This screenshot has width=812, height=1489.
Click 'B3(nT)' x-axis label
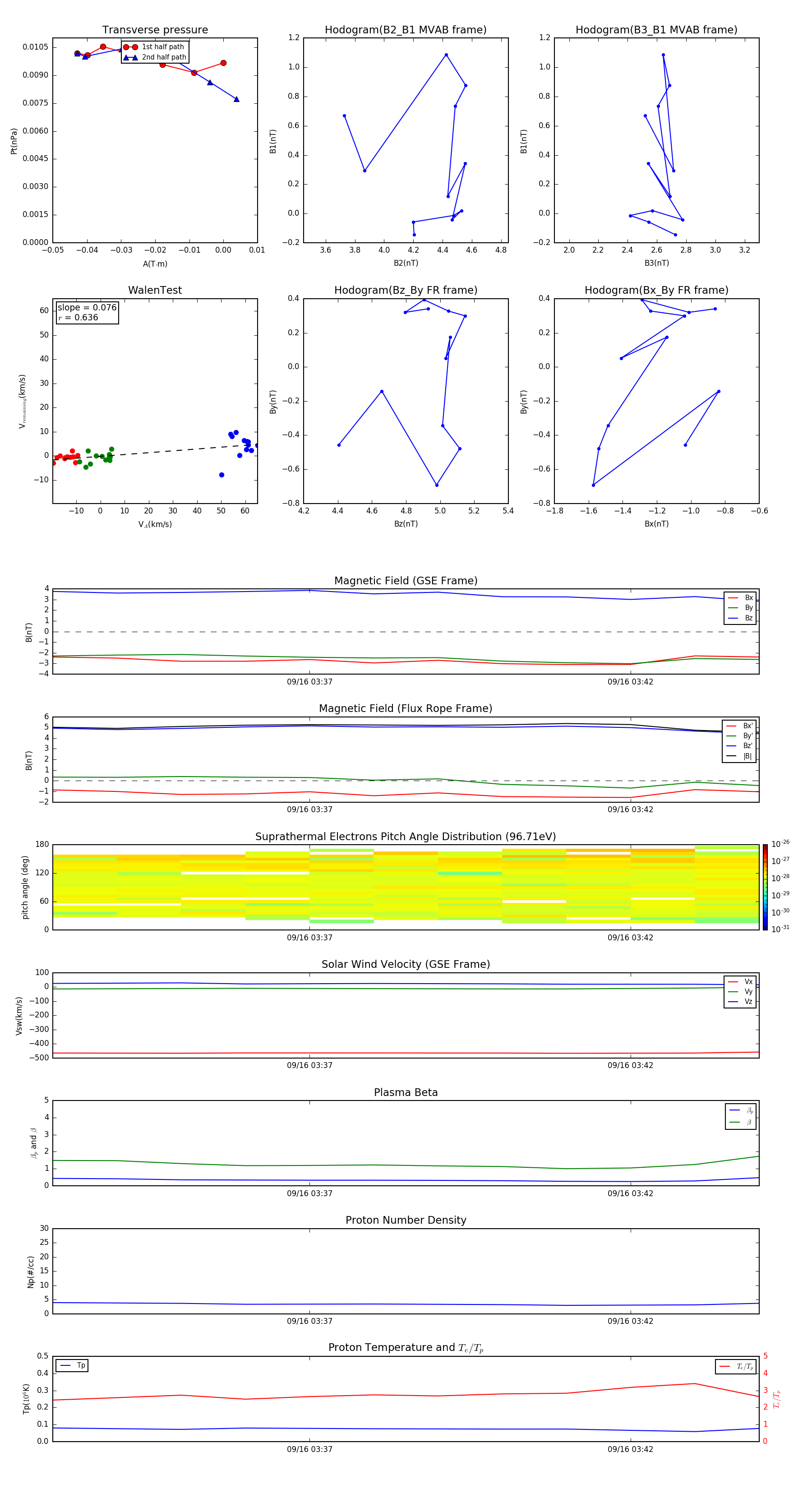click(656, 263)
